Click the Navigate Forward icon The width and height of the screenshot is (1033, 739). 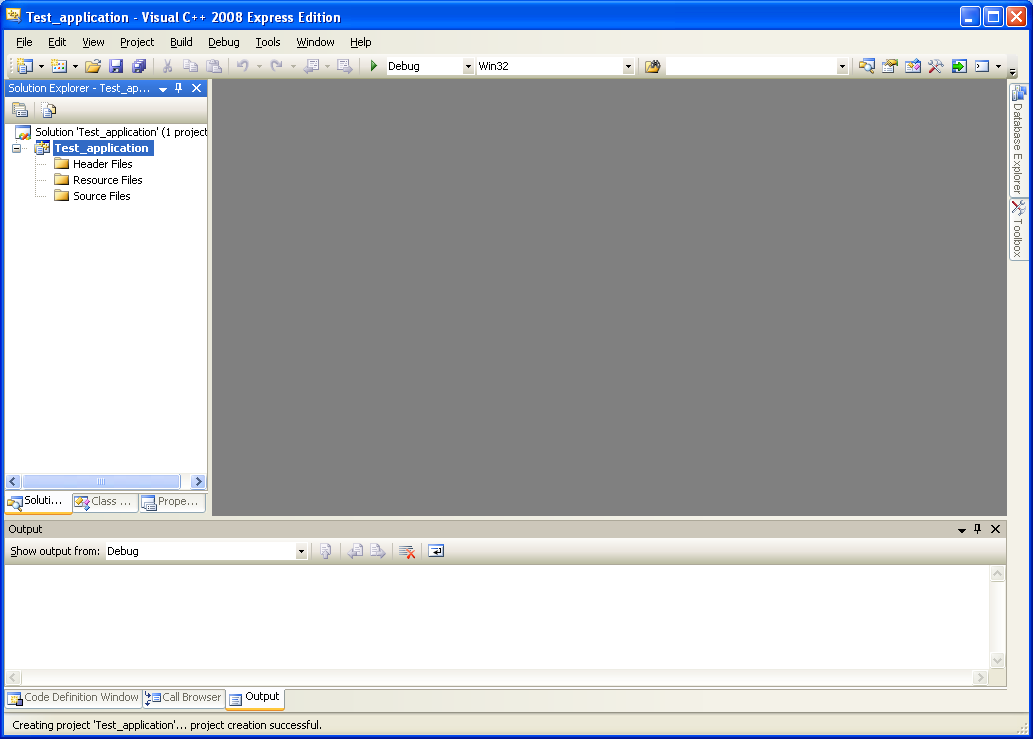345,66
